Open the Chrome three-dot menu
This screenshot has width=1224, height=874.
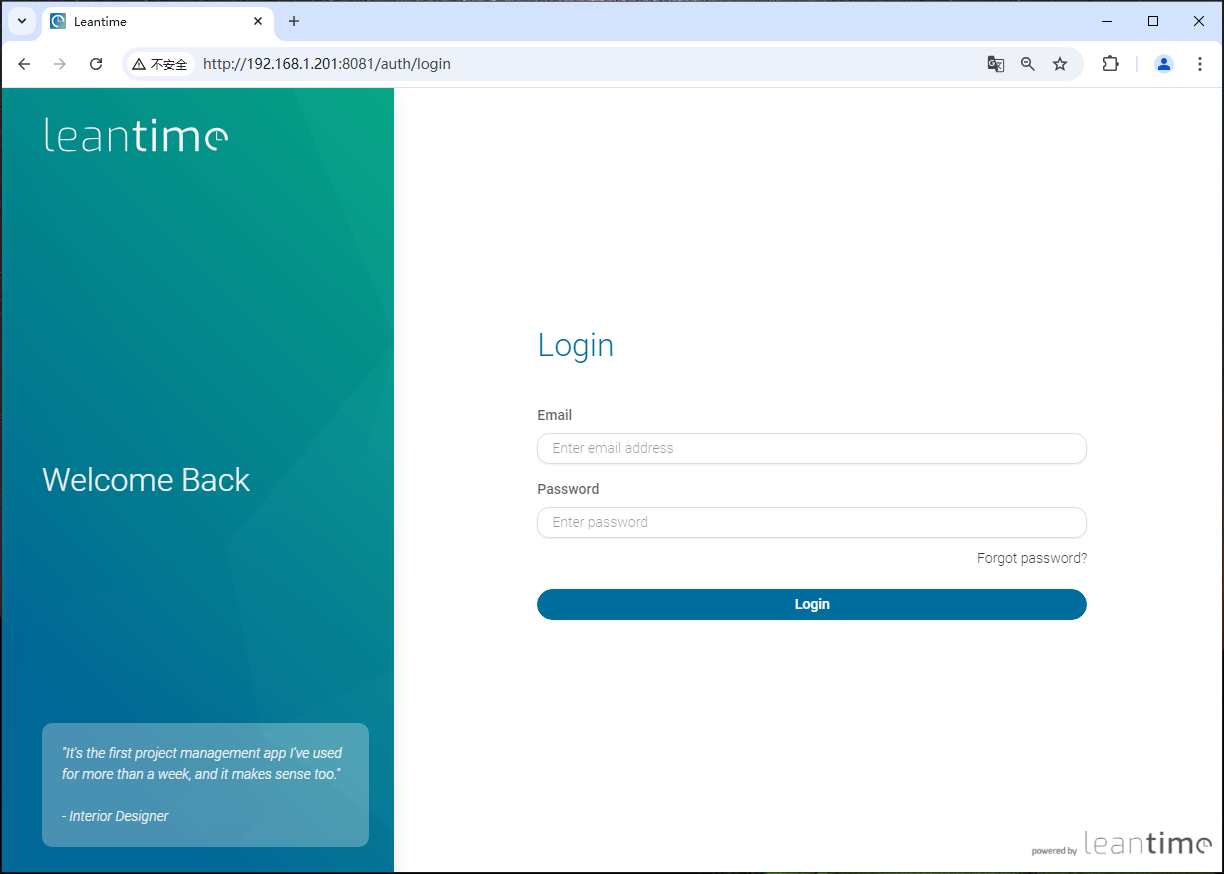(x=1200, y=64)
